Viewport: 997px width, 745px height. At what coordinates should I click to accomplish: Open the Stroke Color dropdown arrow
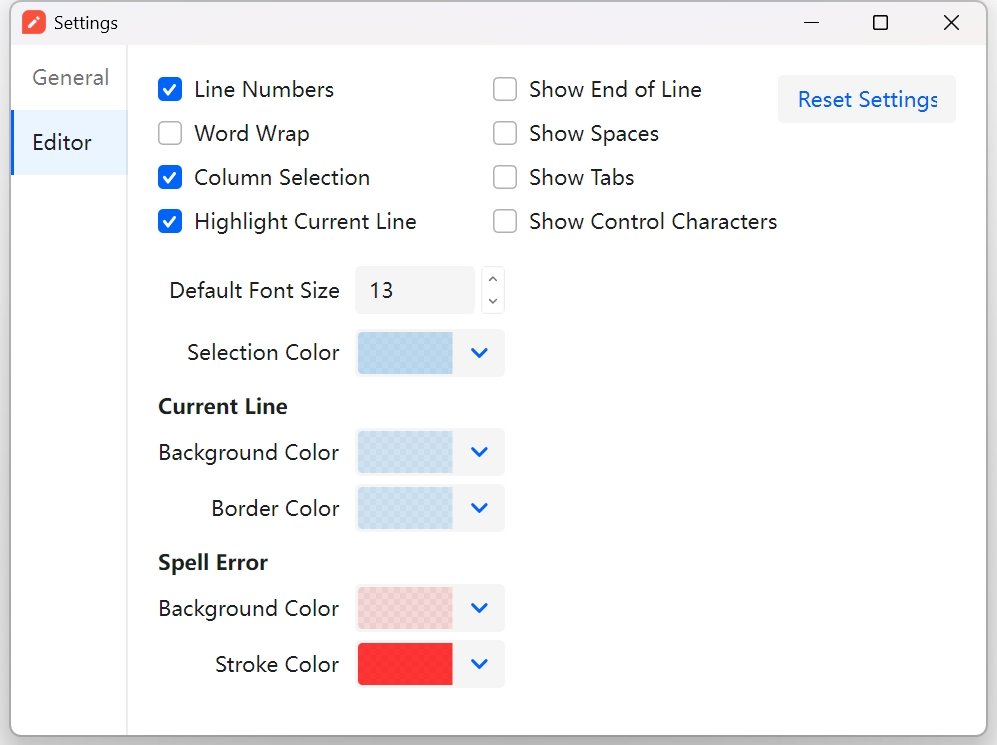click(x=479, y=664)
